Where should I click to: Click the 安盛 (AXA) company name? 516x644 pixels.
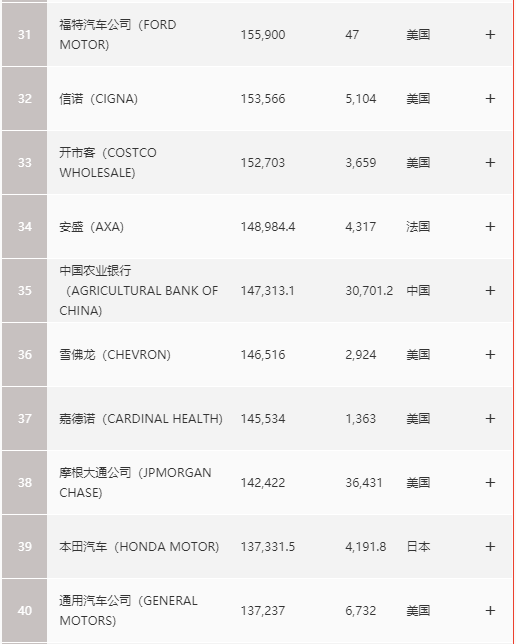click(91, 227)
